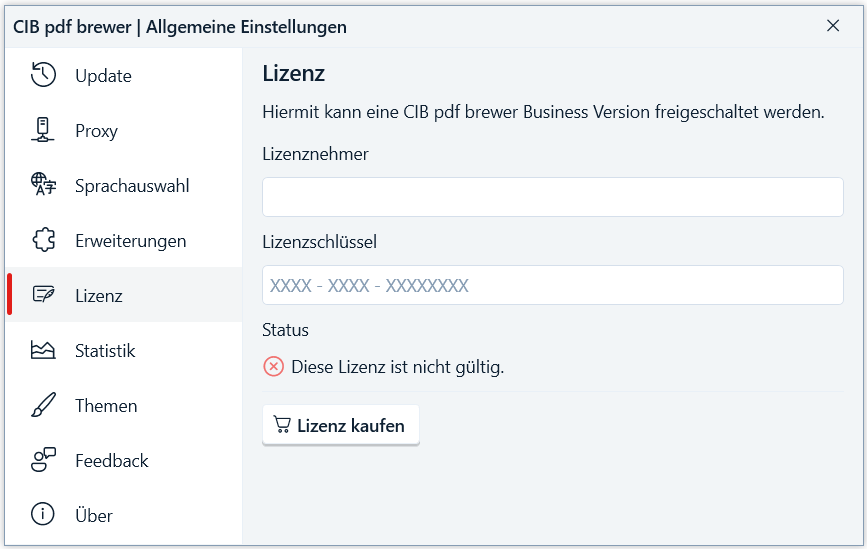
Task: Focus the Lizenzschlüssel input field
Action: pos(553,285)
